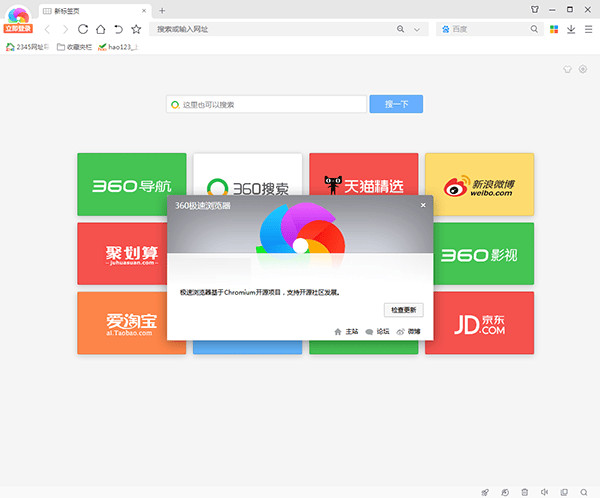Click the 360 browser logo avatar

(x=18, y=15)
